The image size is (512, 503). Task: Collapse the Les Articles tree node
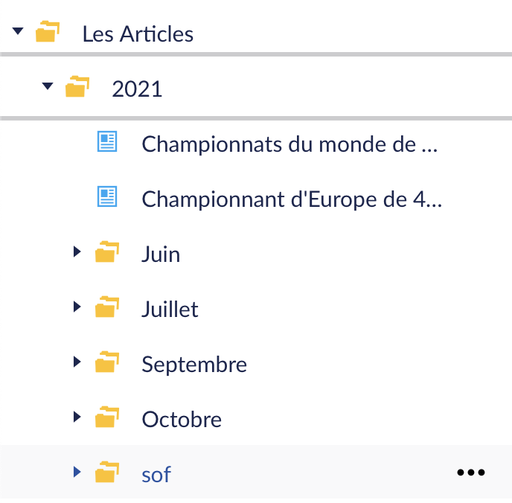coord(18,31)
